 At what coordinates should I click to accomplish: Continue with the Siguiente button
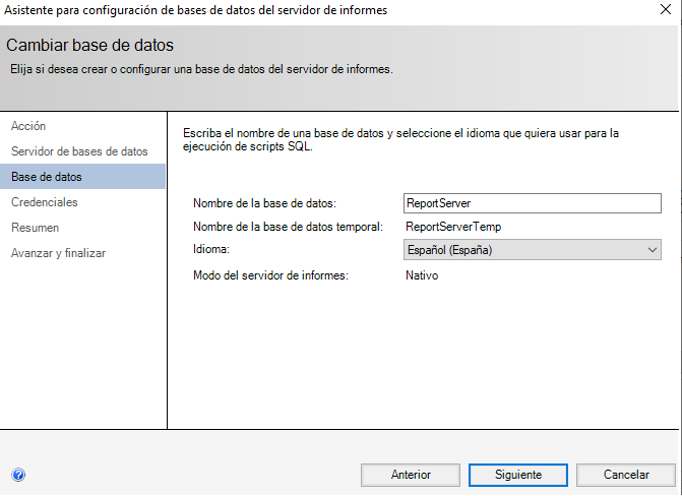coord(518,475)
